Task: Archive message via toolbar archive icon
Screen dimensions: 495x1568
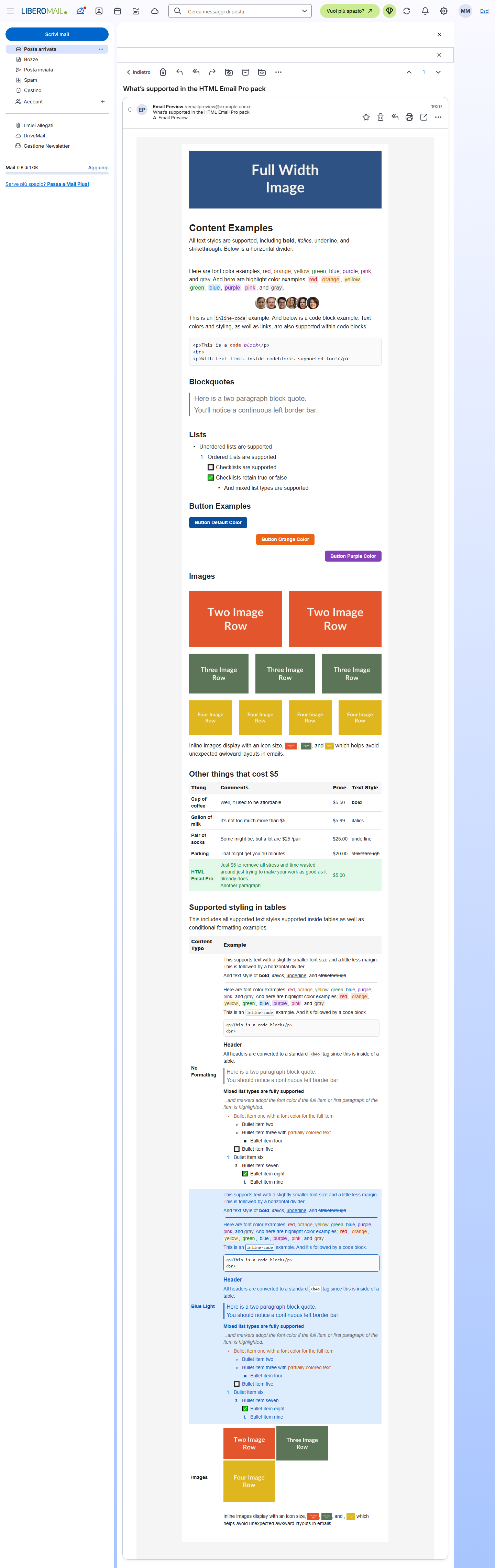Action: tap(245, 72)
